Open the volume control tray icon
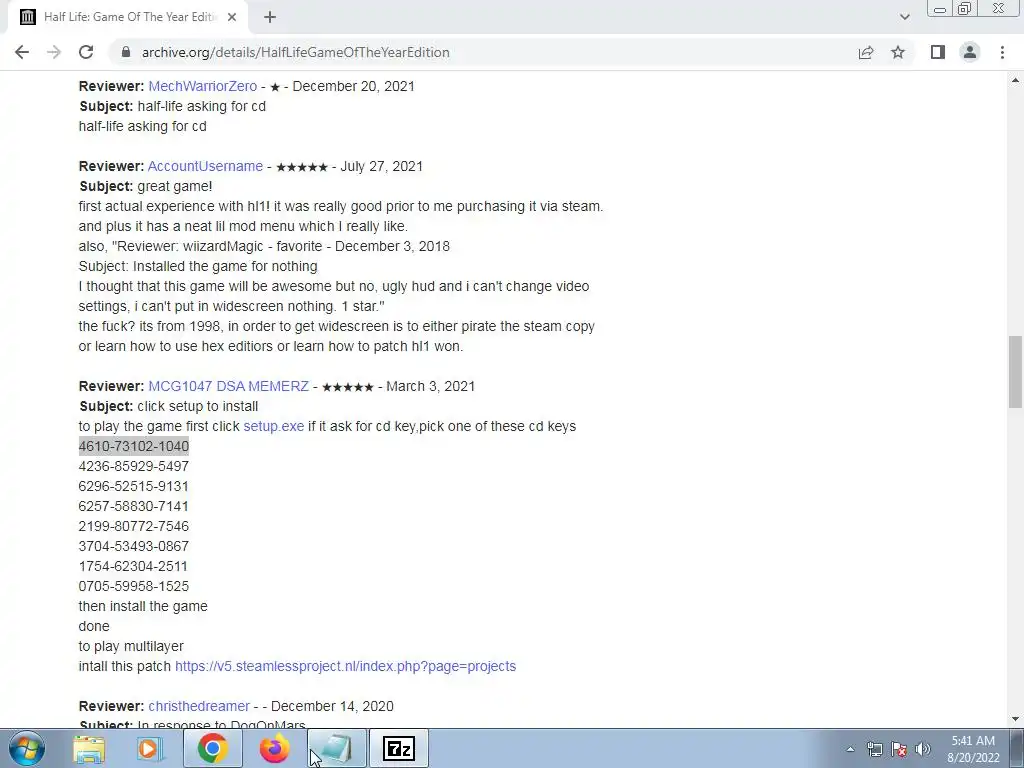Viewport: 1024px width, 768px height. click(923, 749)
